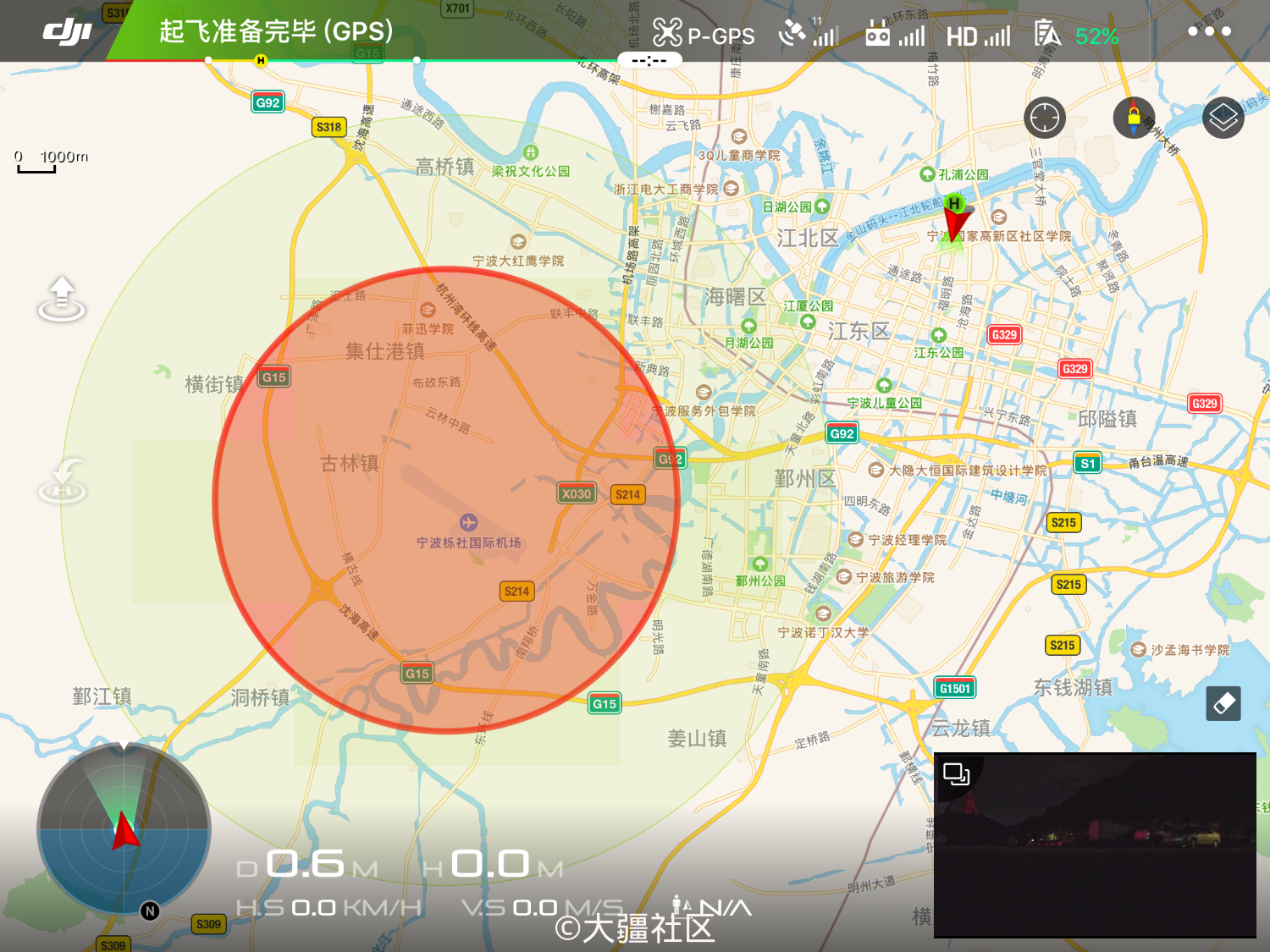Tap the 古林镇 town label
The height and width of the screenshot is (952, 1270).
[x=350, y=464]
